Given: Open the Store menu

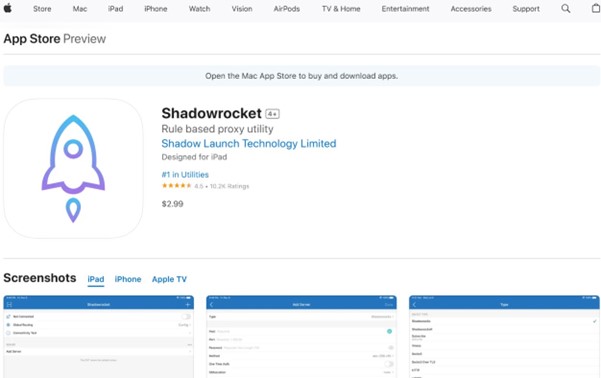Looking at the screenshot, I should tap(42, 8).
